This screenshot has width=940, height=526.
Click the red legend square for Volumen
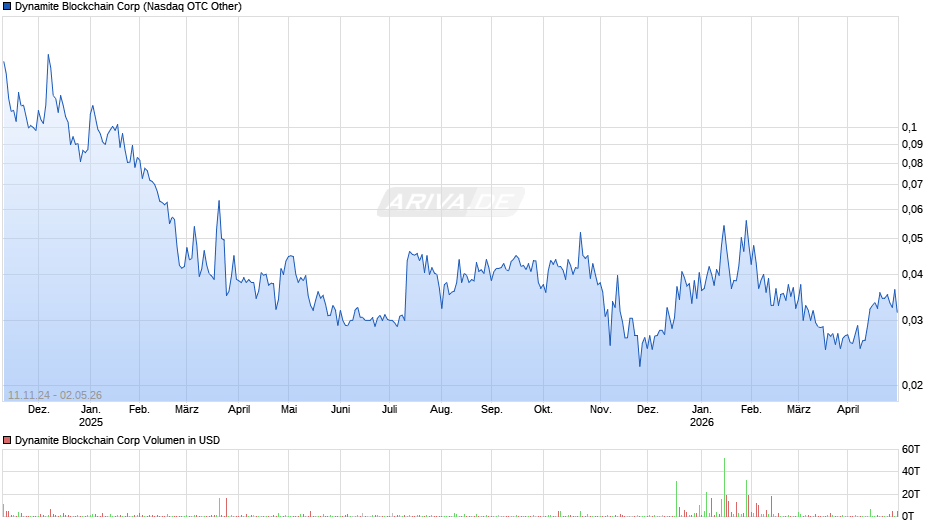(x=7, y=440)
